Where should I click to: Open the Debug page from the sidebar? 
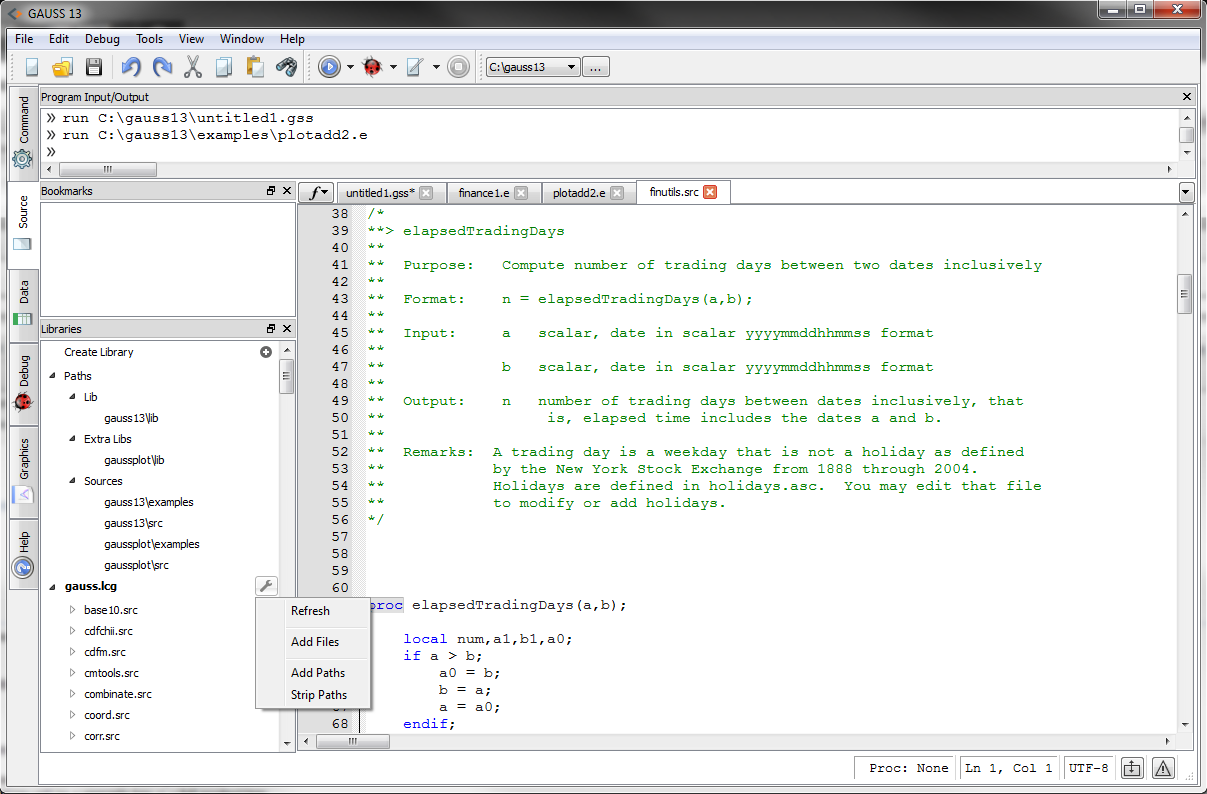coord(23,384)
